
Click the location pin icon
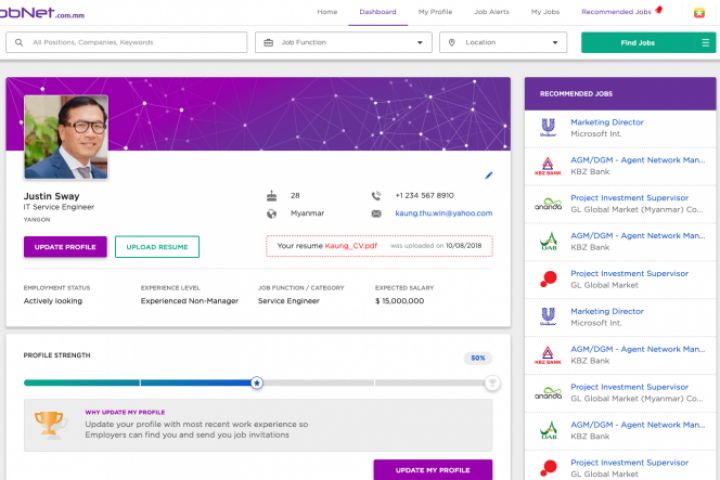click(x=452, y=42)
